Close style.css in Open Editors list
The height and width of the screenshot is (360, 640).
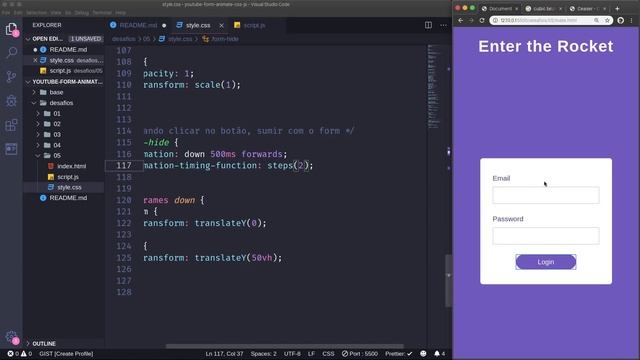click(35, 60)
